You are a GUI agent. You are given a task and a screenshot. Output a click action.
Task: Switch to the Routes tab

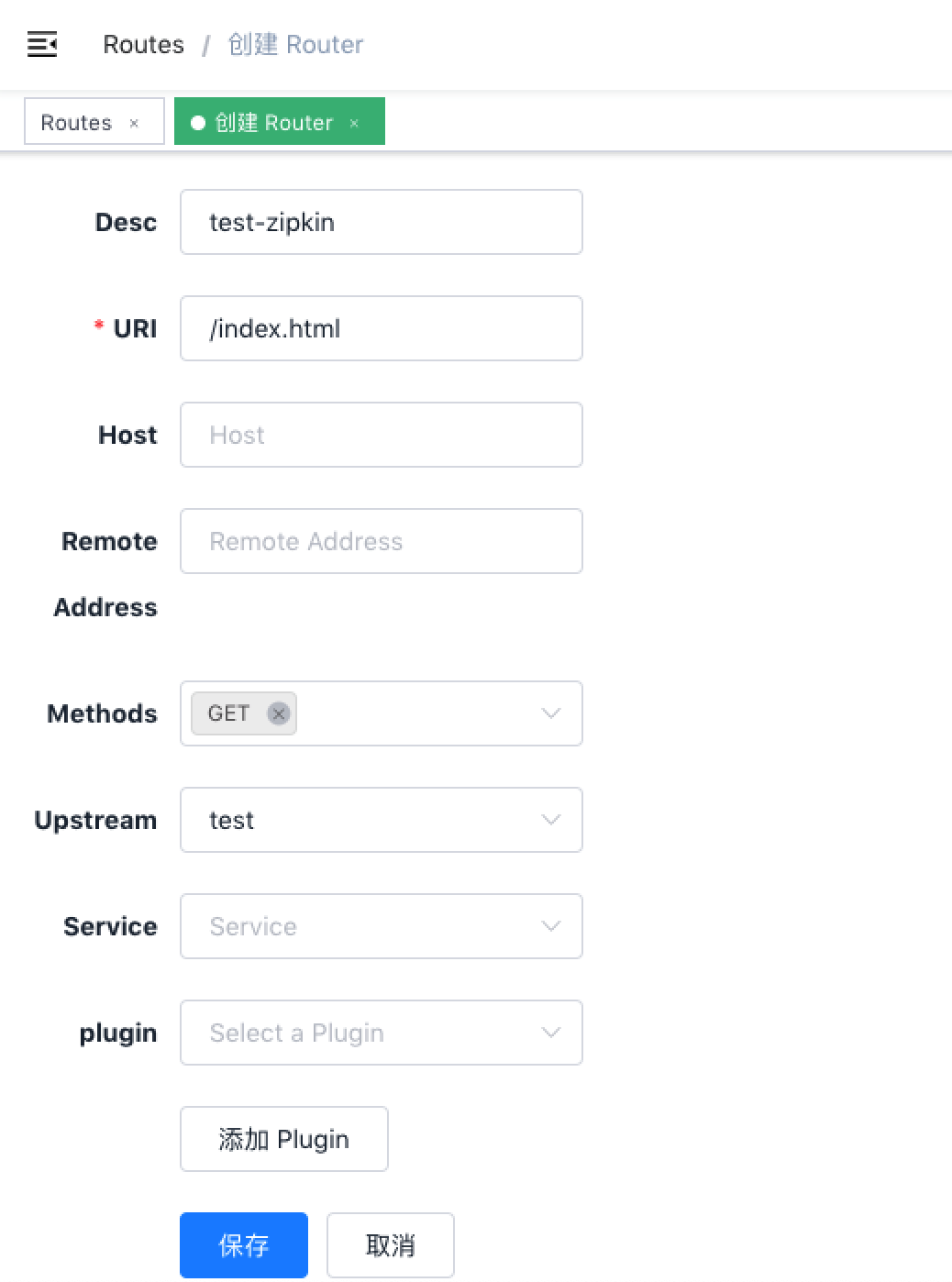coord(76,122)
